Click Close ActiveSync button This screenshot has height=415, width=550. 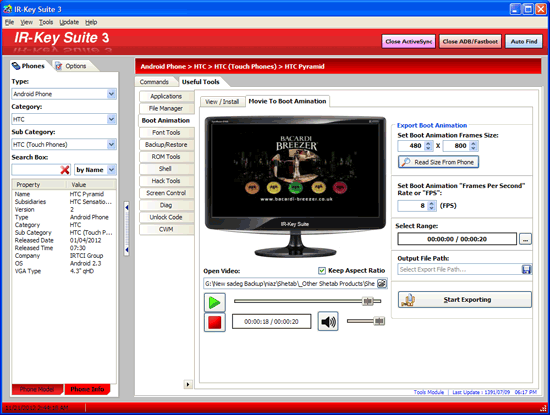tap(409, 41)
